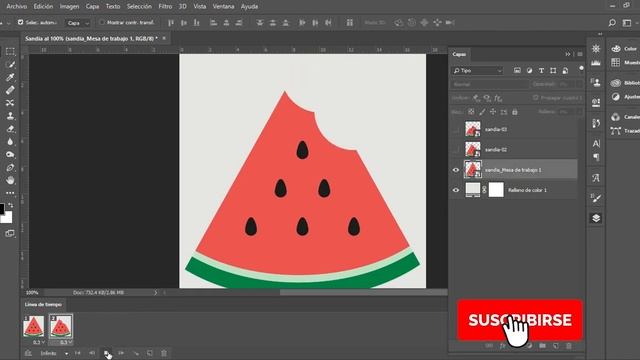Screen dimensions: 640x360
Task: Click lock all padlock icon
Action: click(x=515, y=112)
